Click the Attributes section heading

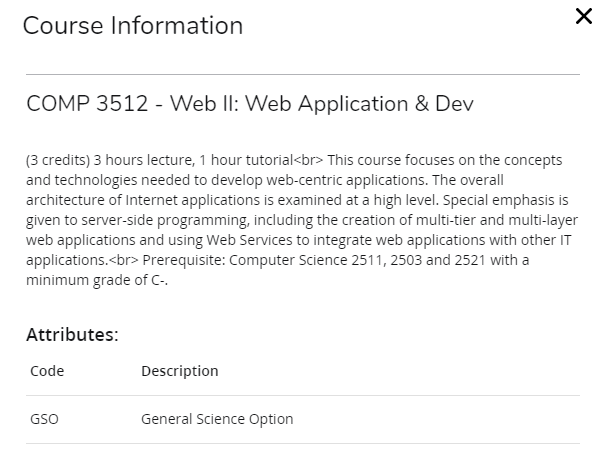click(72, 334)
